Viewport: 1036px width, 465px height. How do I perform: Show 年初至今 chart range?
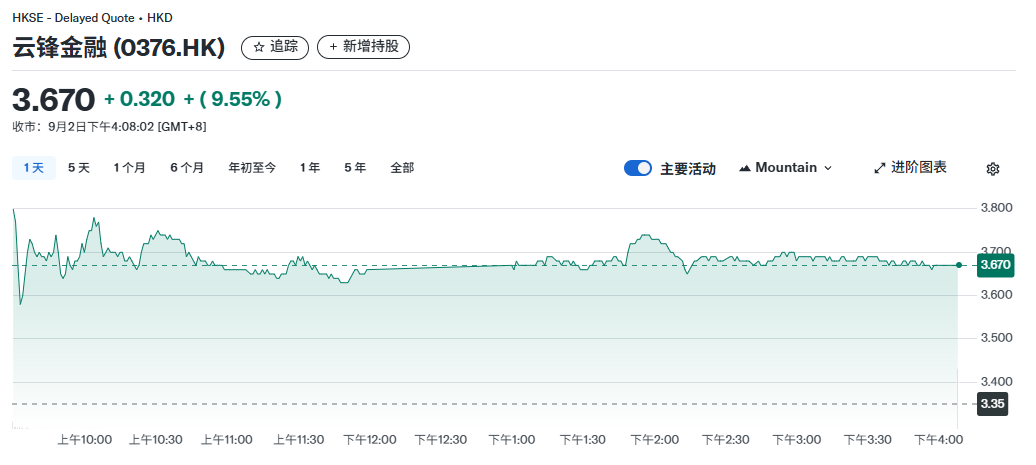pyautogui.click(x=252, y=168)
